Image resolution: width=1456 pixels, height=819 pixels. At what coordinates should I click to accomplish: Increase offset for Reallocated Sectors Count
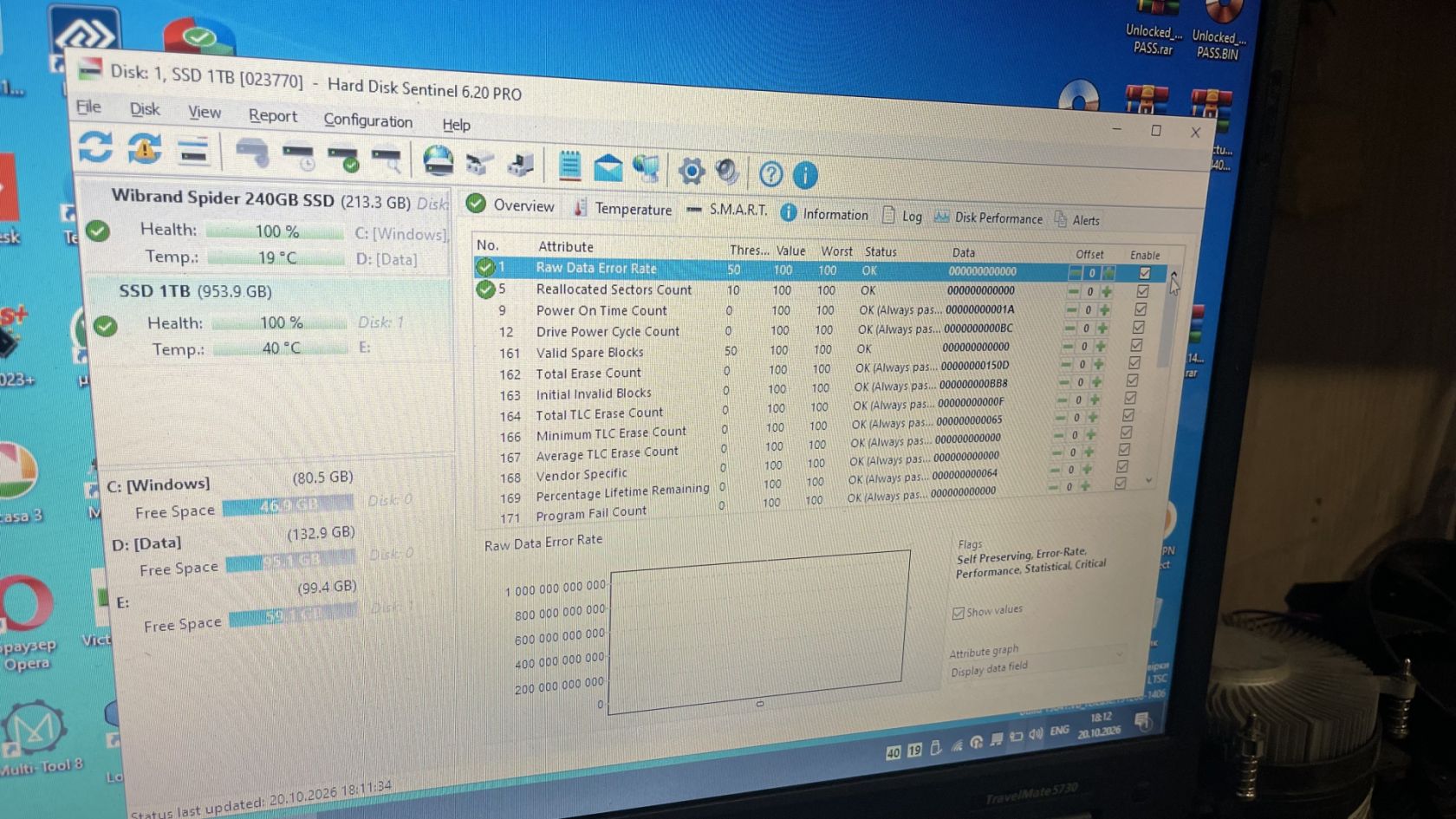(1107, 292)
